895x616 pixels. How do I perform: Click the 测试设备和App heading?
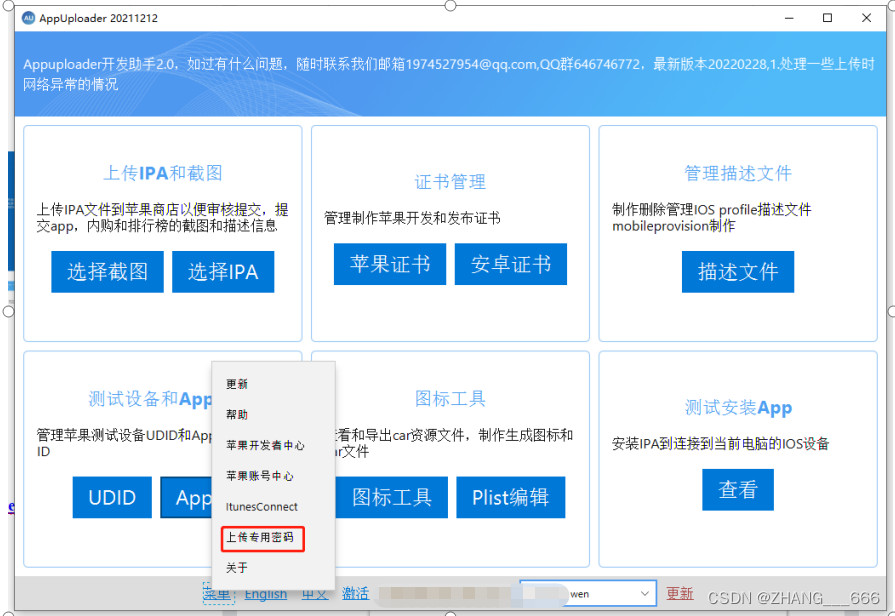pos(150,398)
